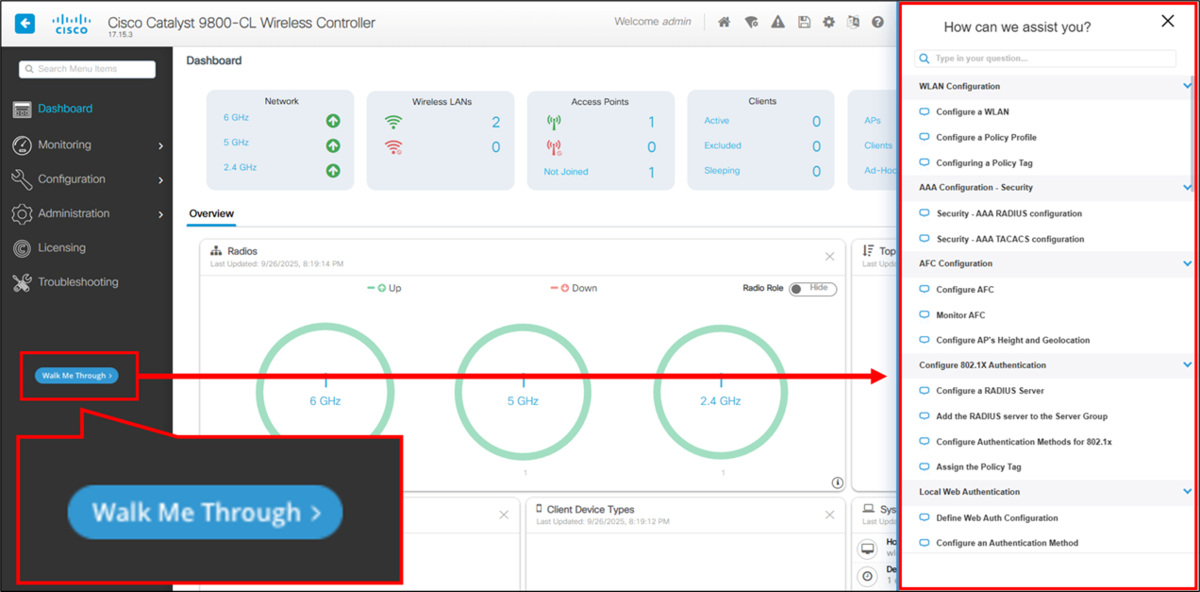Click the red access point antenna icon
The width and height of the screenshot is (1200, 592).
pos(553,147)
